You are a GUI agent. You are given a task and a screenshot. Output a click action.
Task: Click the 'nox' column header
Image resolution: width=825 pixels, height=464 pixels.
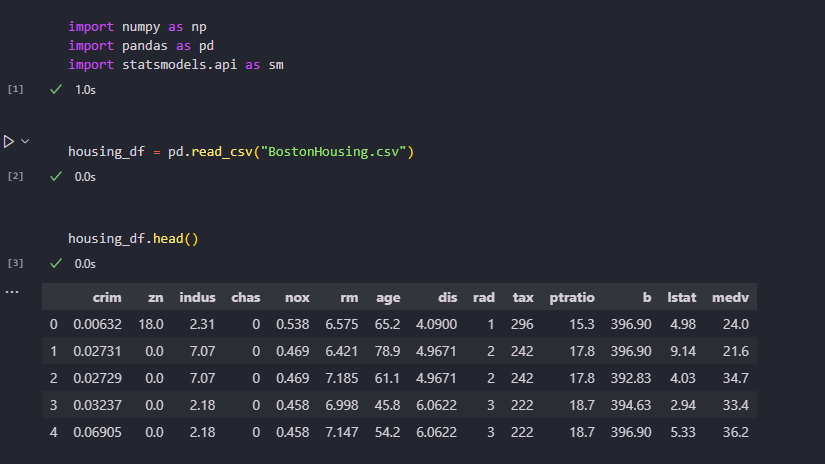[297, 298]
